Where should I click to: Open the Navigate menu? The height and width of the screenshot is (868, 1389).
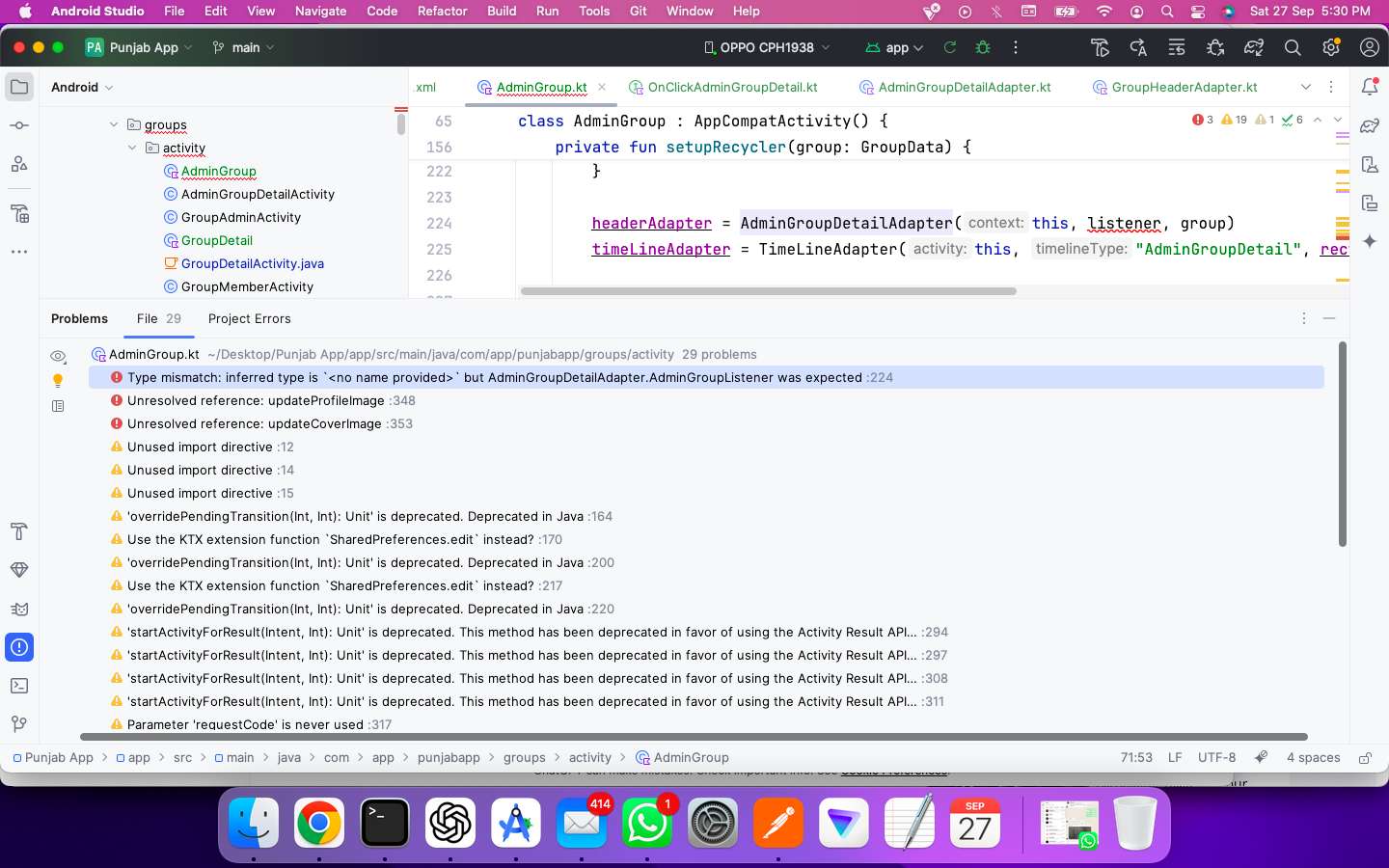coord(320,11)
